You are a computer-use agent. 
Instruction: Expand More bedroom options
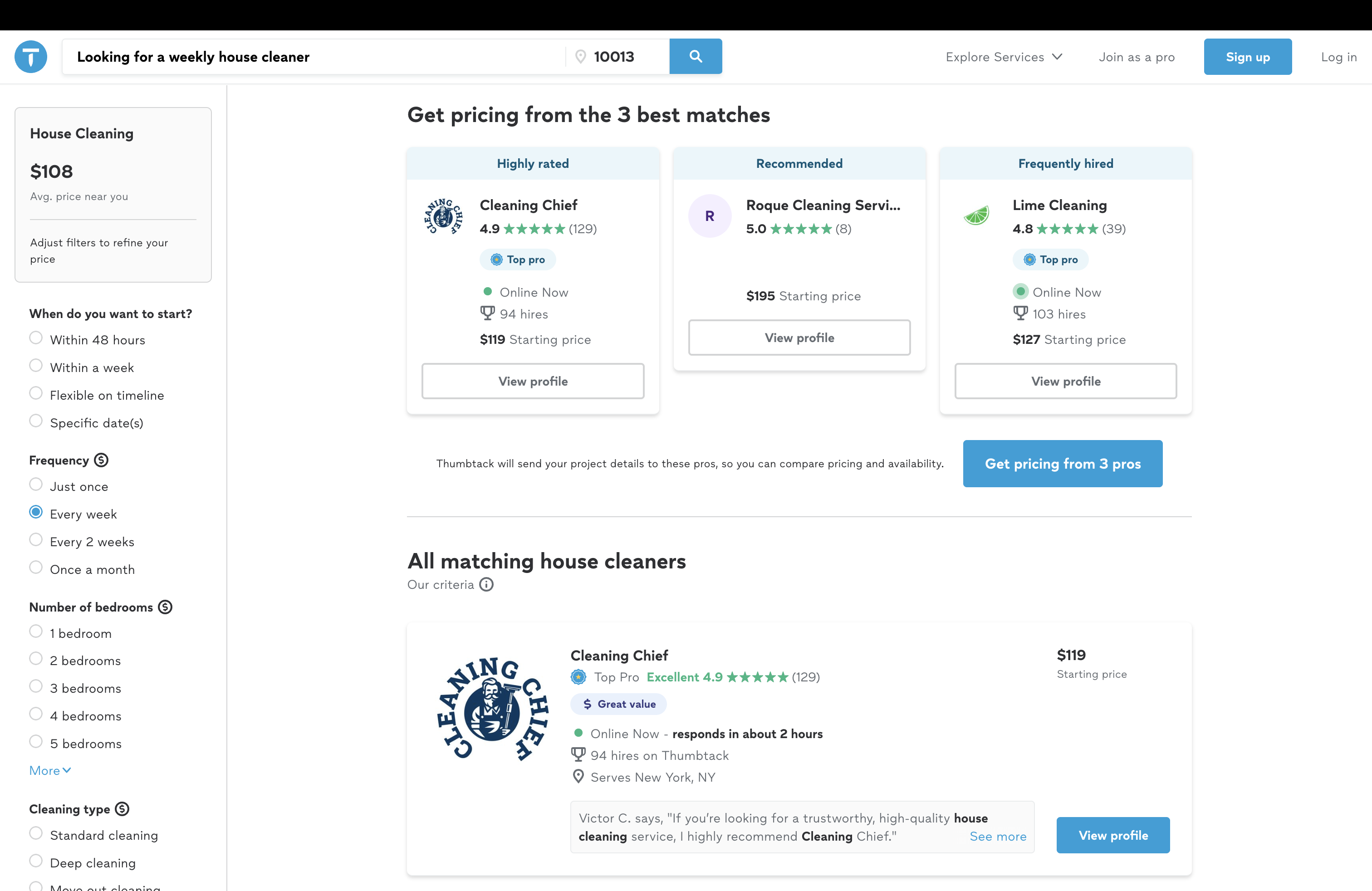(49, 770)
